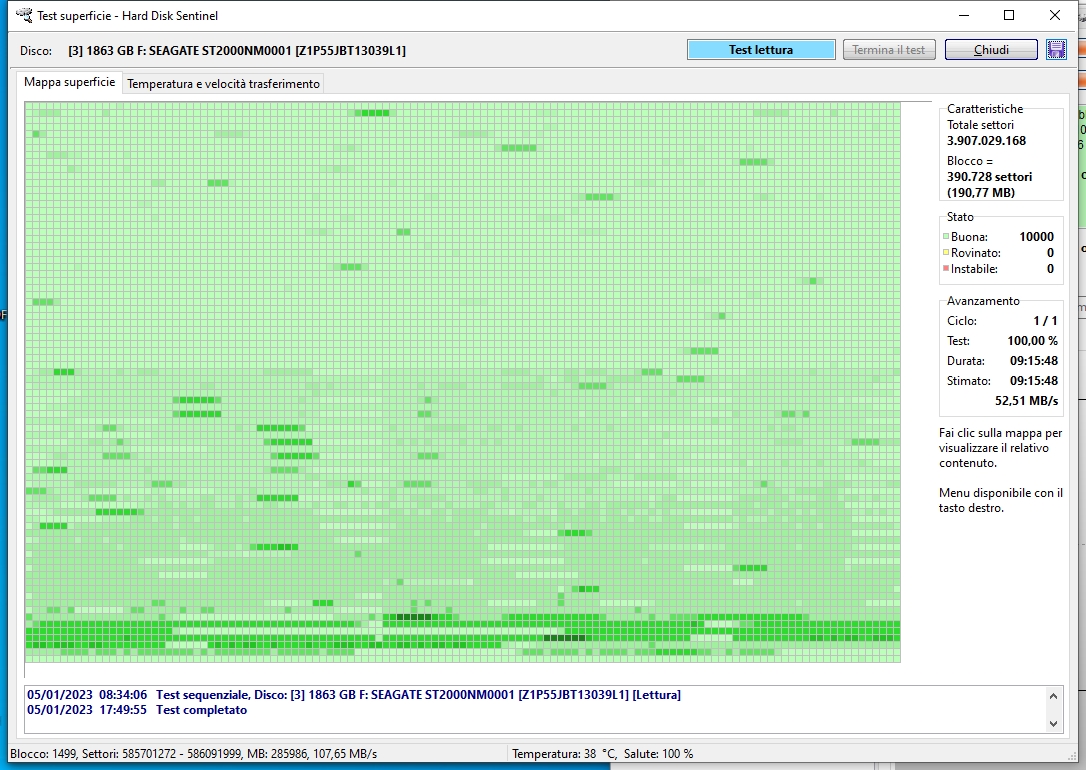Click the speed value 52,51 MB/s
This screenshot has height=770, width=1086.
pos(1026,401)
